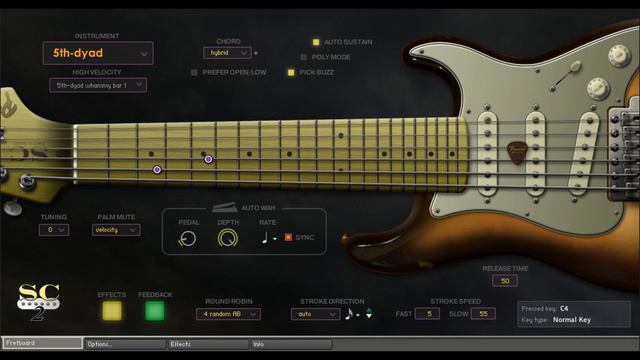Click the Auto Wah pedal icon
640x360 pixels.
[x=224, y=207]
